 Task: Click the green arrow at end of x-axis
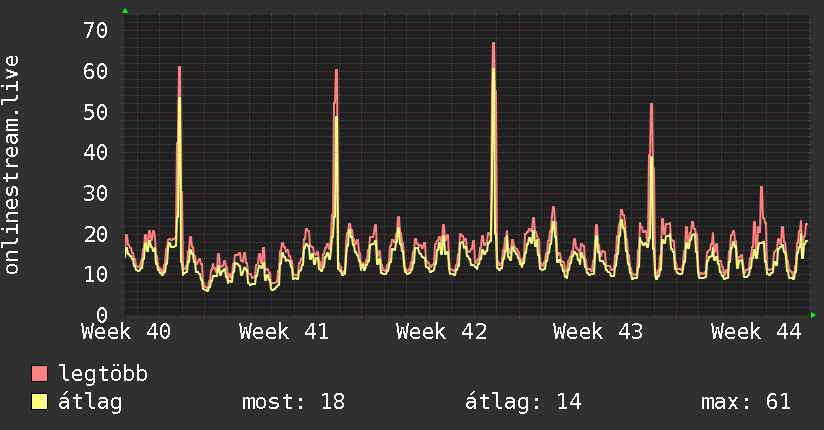(813, 315)
